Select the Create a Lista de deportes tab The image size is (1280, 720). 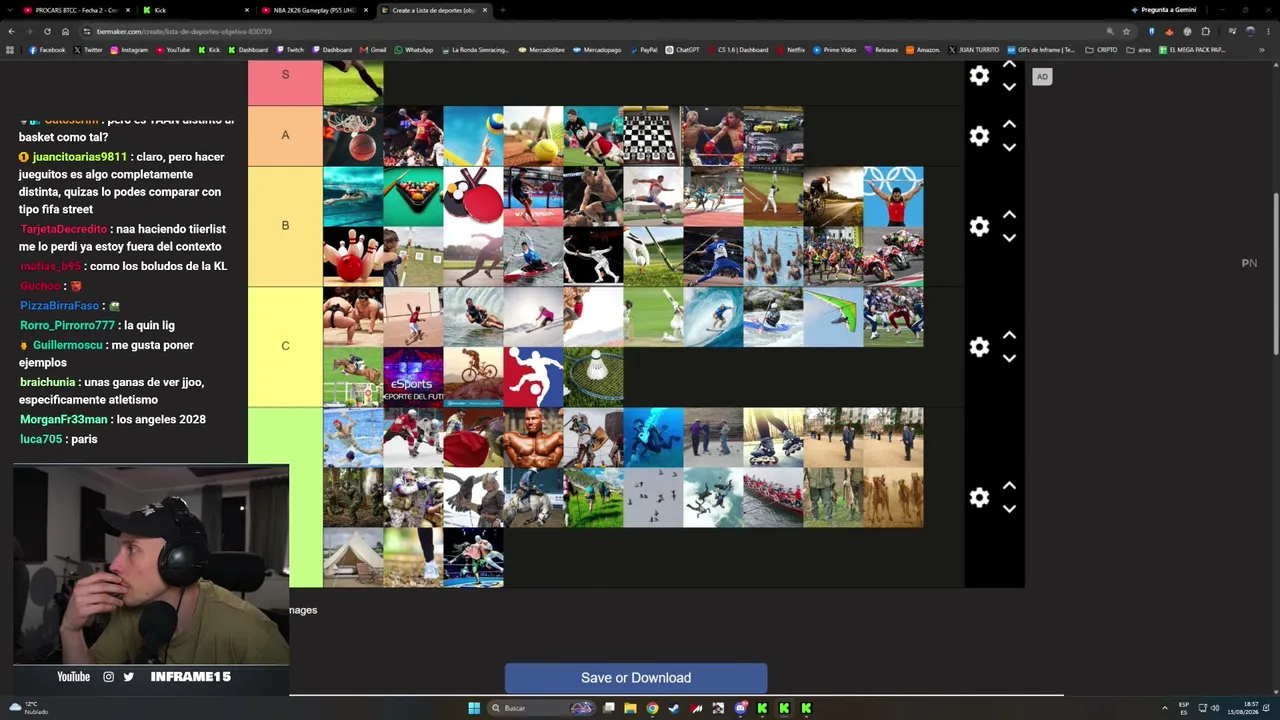point(434,10)
